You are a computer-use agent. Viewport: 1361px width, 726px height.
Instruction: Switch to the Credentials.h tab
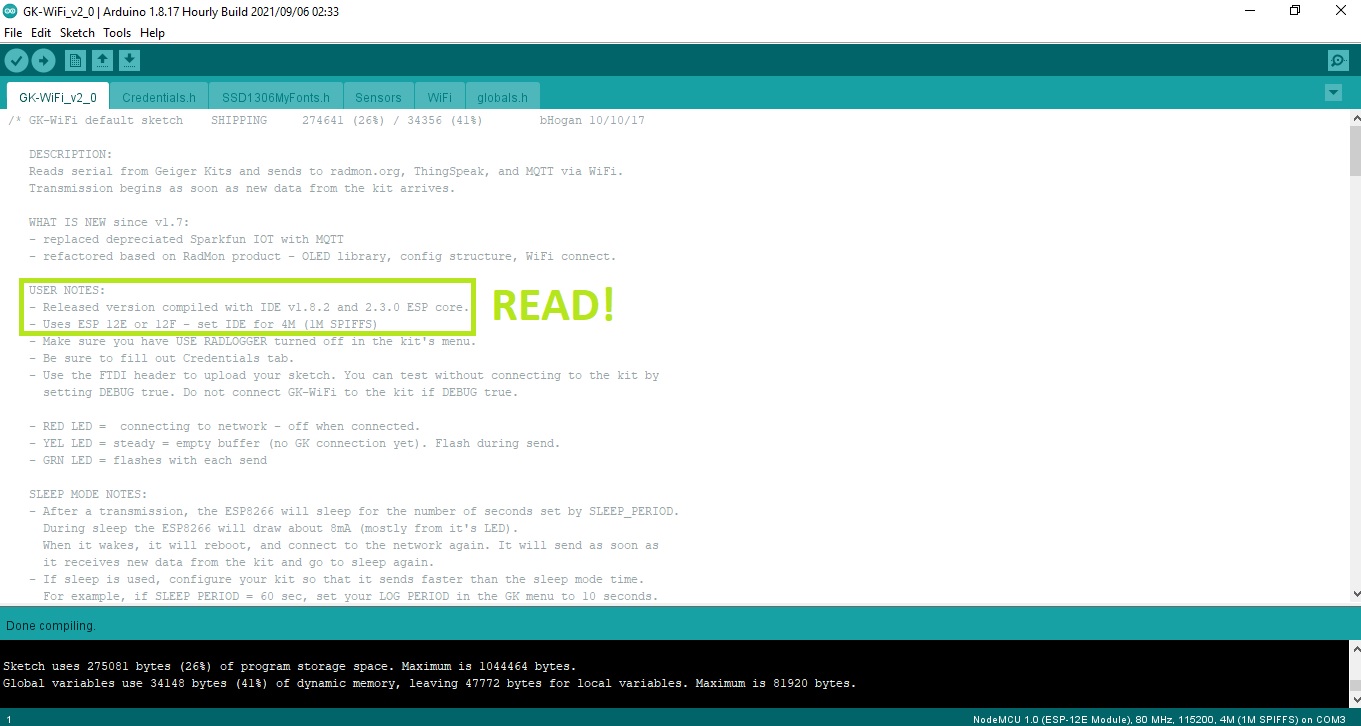[x=158, y=97]
